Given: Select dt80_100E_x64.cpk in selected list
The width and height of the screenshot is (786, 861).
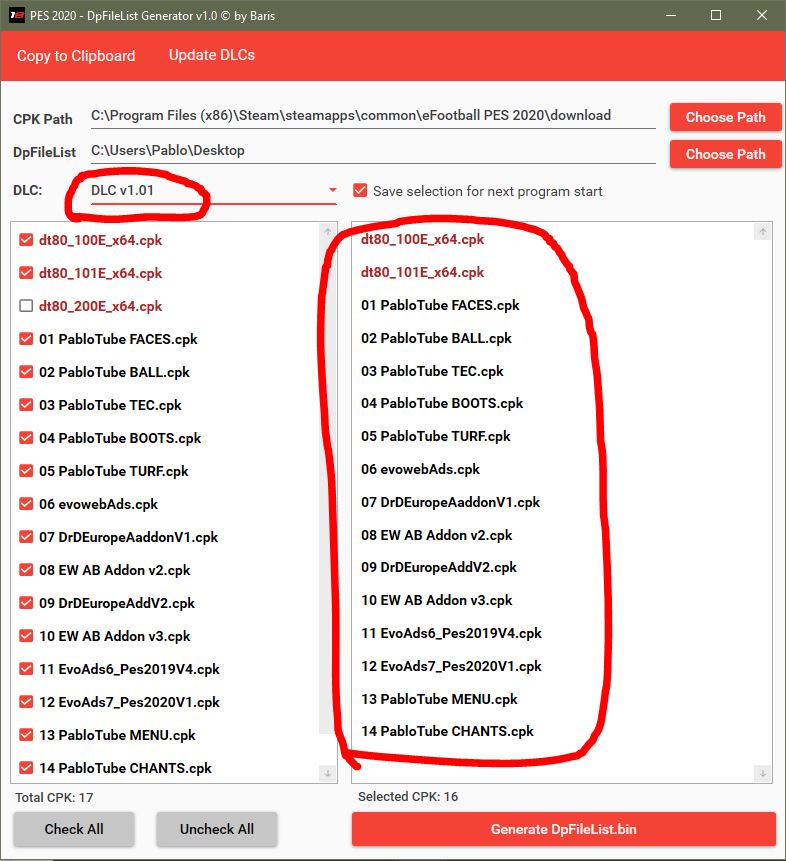Looking at the screenshot, I should pyautogui.click(x=422, y=239).
